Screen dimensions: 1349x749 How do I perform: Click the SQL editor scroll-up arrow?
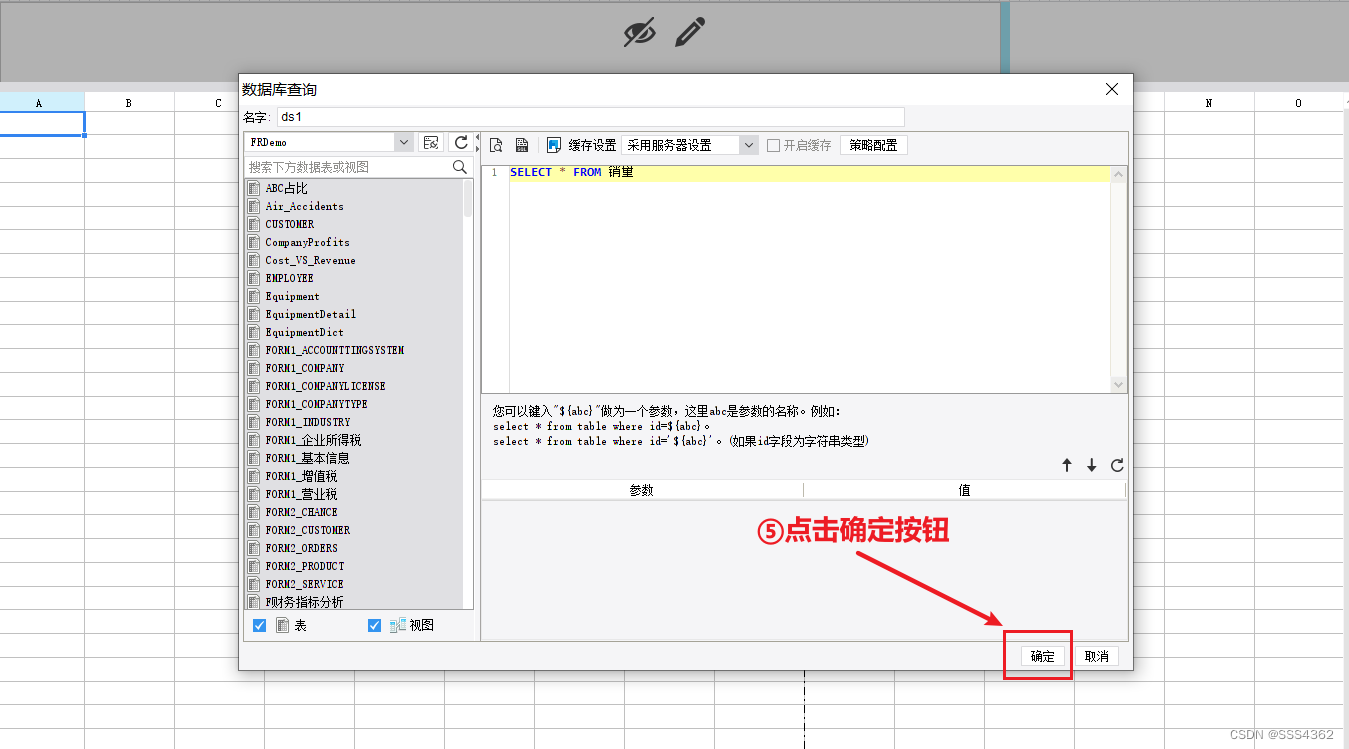tap(1119, 174)
